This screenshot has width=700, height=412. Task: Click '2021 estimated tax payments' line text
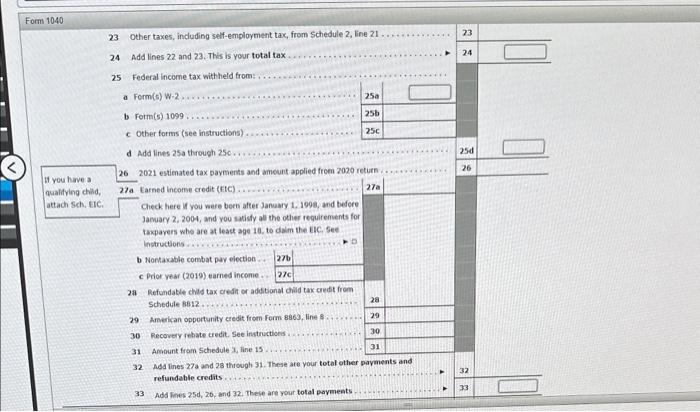[x=258, y=172]
